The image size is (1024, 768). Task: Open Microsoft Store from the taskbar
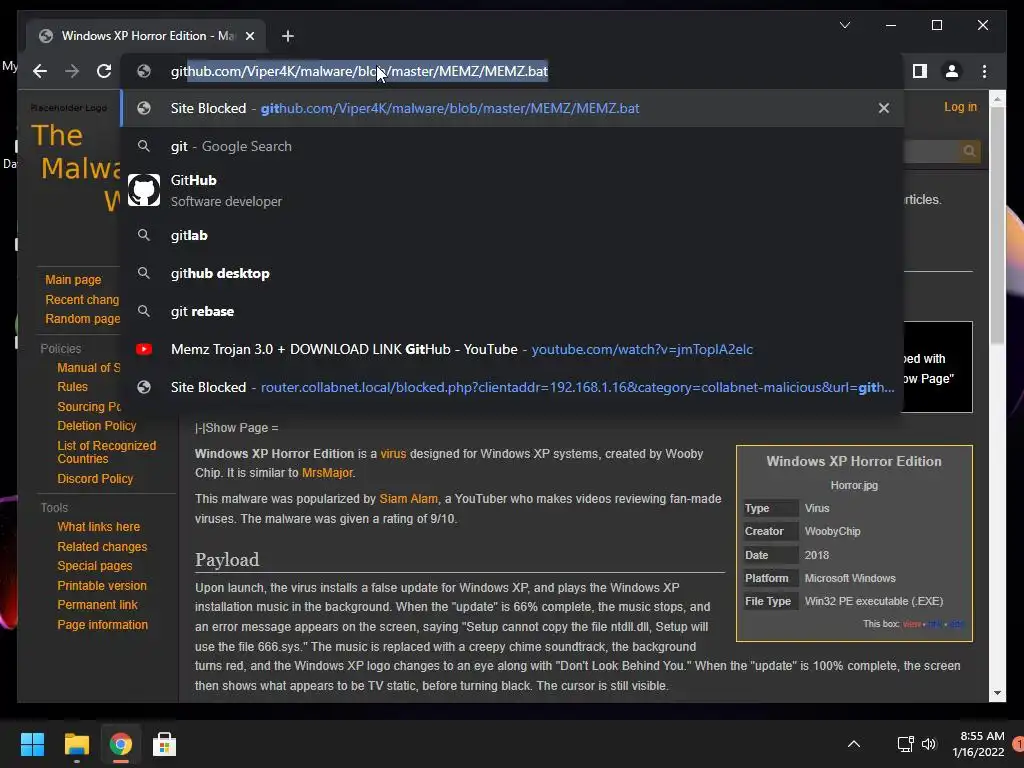click(164, 744)
